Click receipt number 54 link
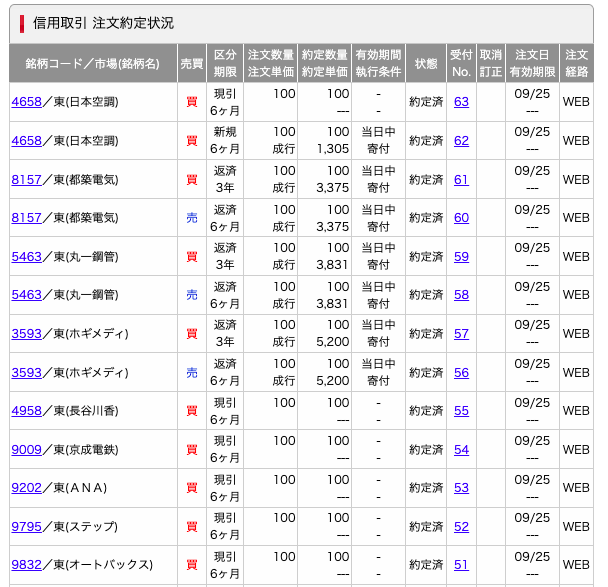 point(461,450)
